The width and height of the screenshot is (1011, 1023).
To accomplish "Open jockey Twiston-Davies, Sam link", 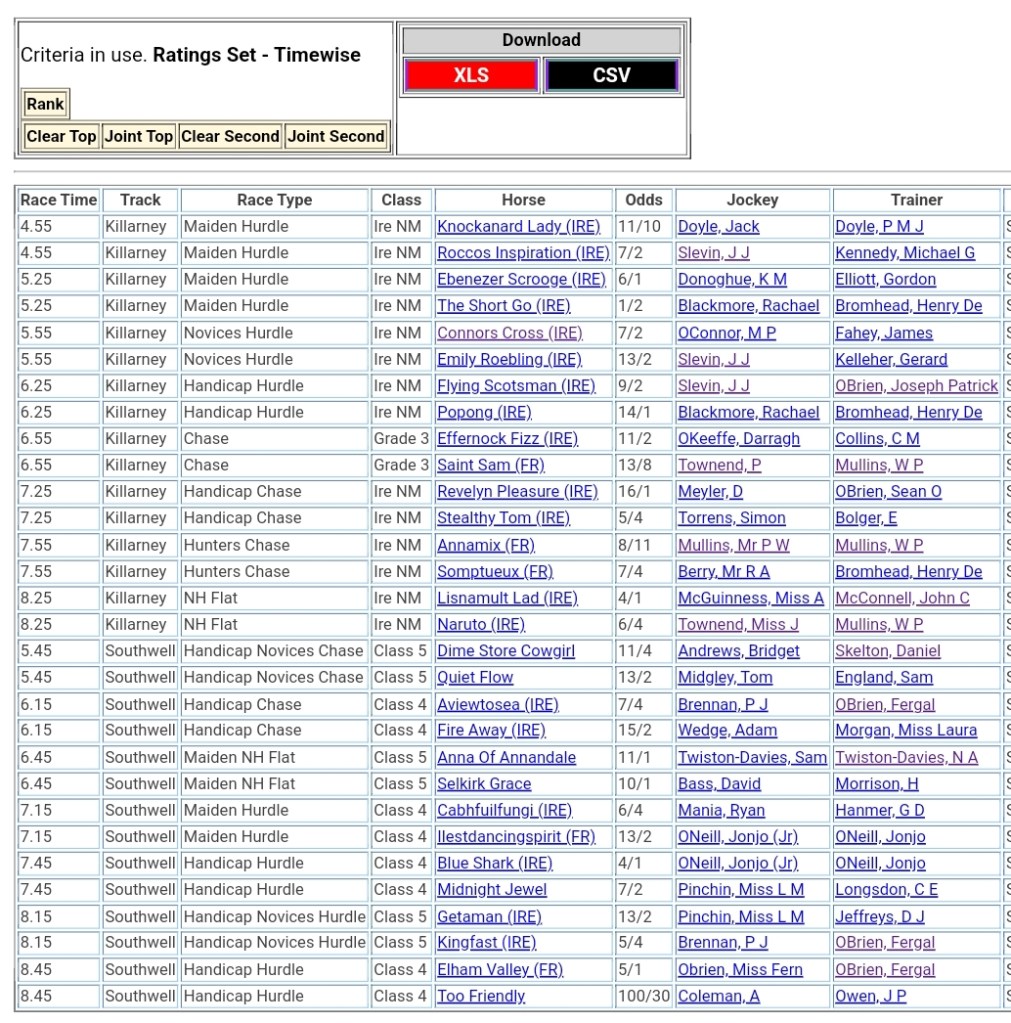I will (752, 757).
